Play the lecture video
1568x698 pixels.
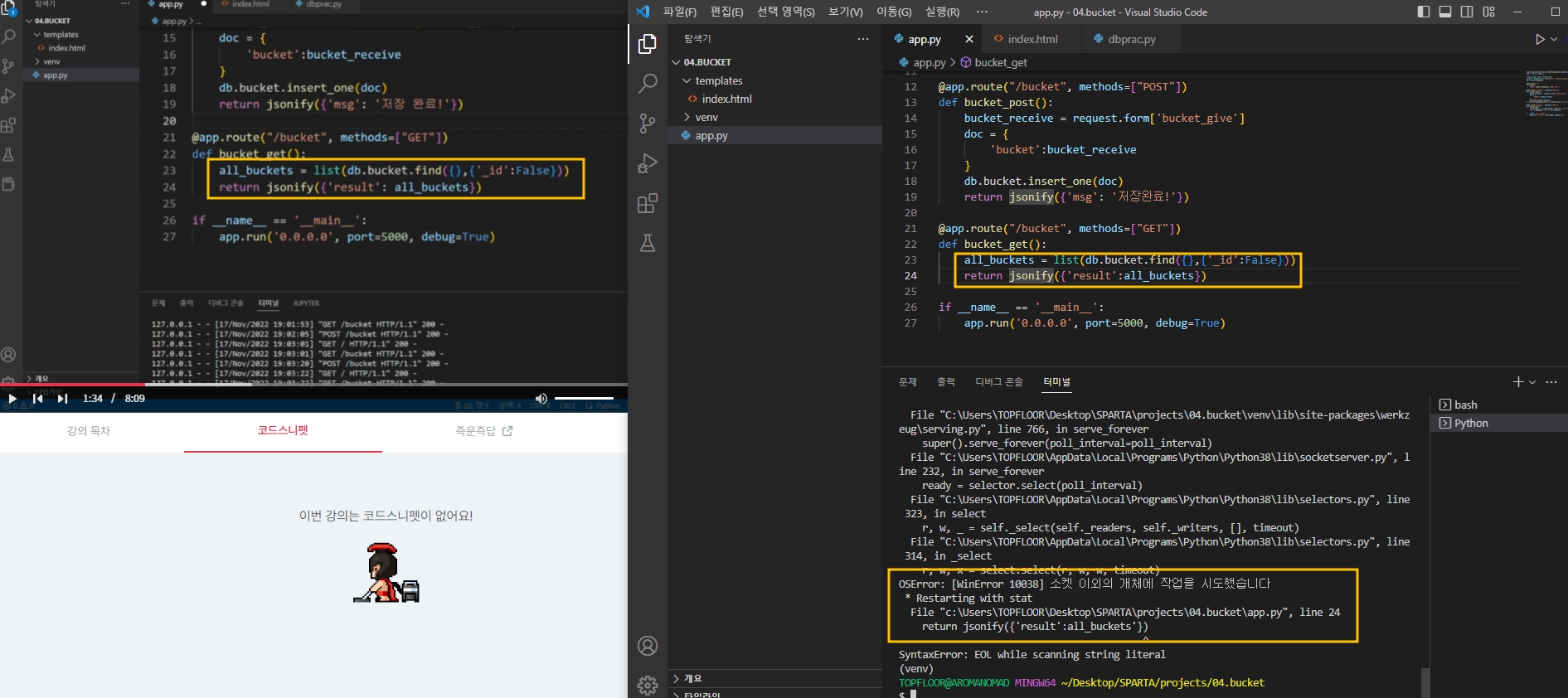(12, 399)
